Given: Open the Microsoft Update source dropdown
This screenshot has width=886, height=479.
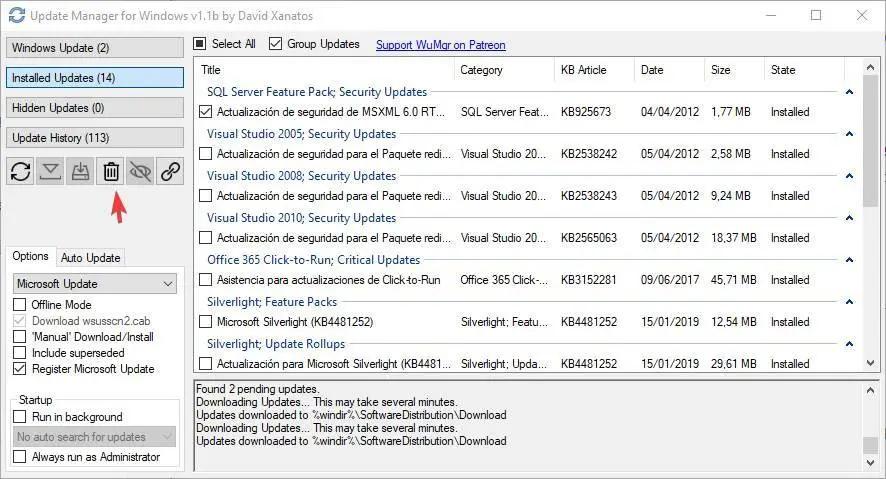Looking at the screenshot, I should (x=95, y=284).
